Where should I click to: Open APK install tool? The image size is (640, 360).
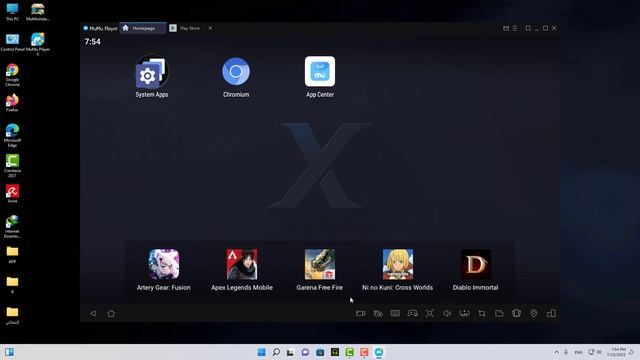click(464, 313)
